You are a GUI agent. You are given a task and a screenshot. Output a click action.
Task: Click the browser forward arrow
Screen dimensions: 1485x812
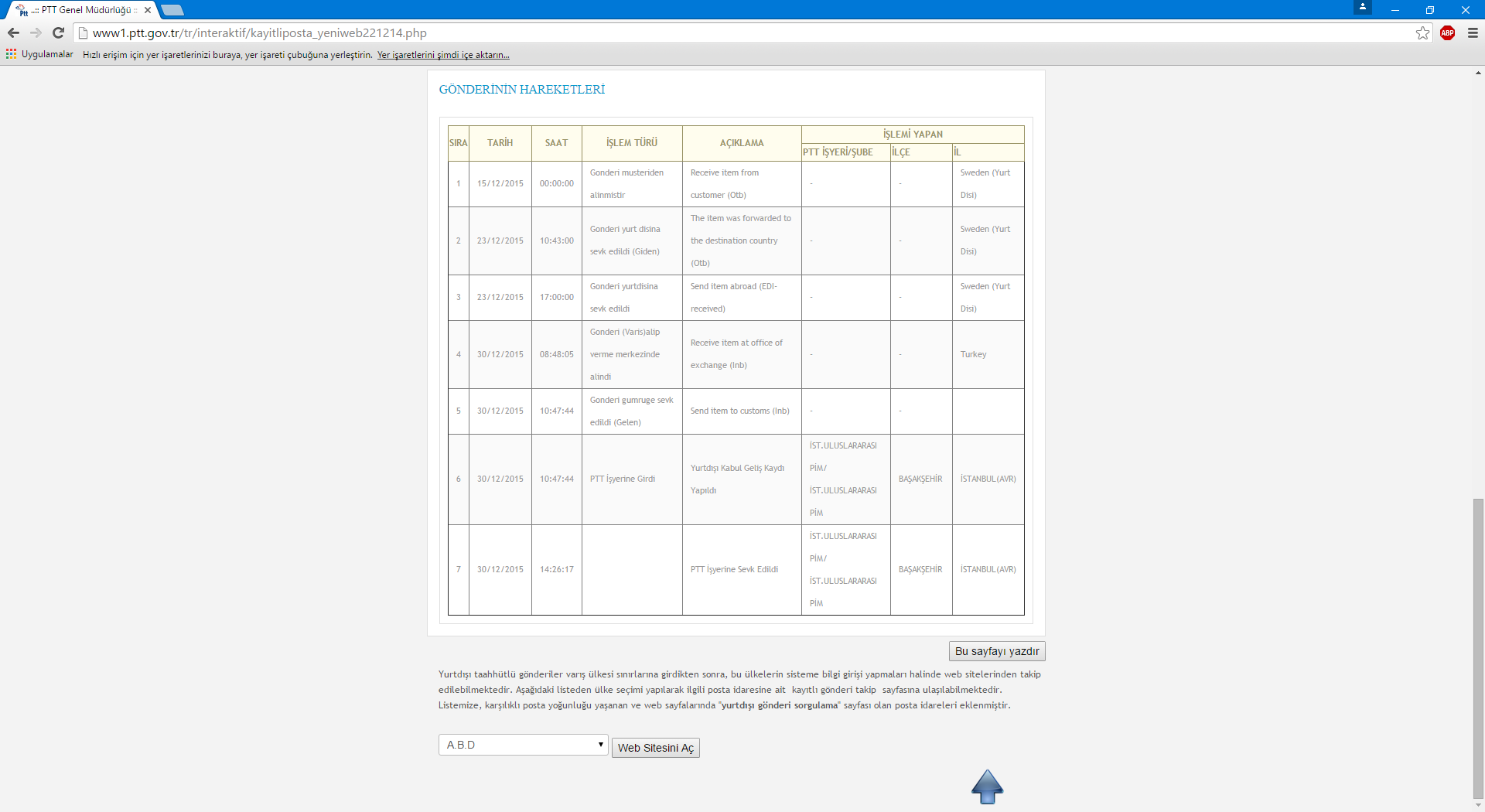pos(36,32)
